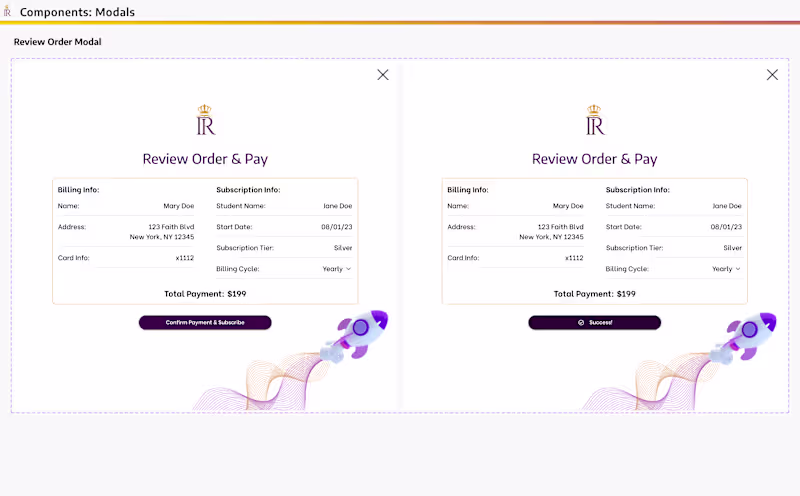The image size is (800, 496).
Task: Click Total Payment: $199 in the left modal
Action: click(205, 294)
